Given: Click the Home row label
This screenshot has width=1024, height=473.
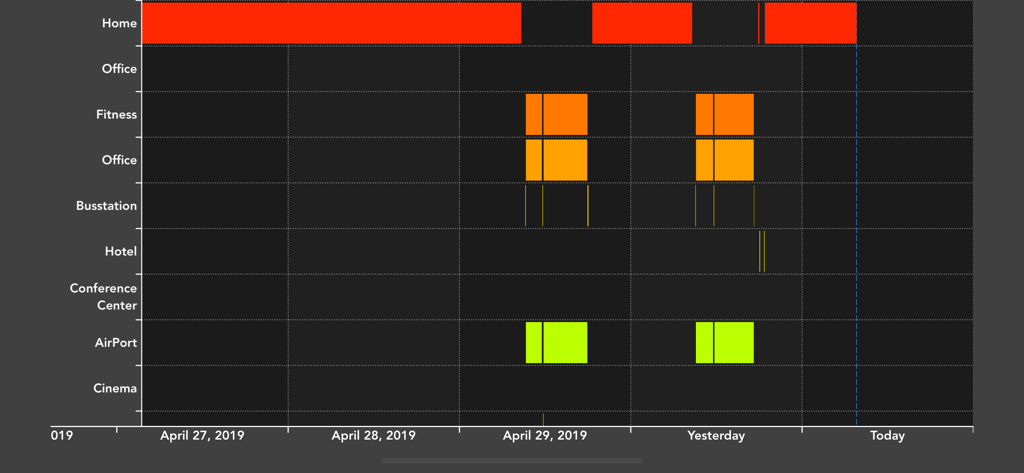Looking at the screenshot, I should [x=119, y=23].
